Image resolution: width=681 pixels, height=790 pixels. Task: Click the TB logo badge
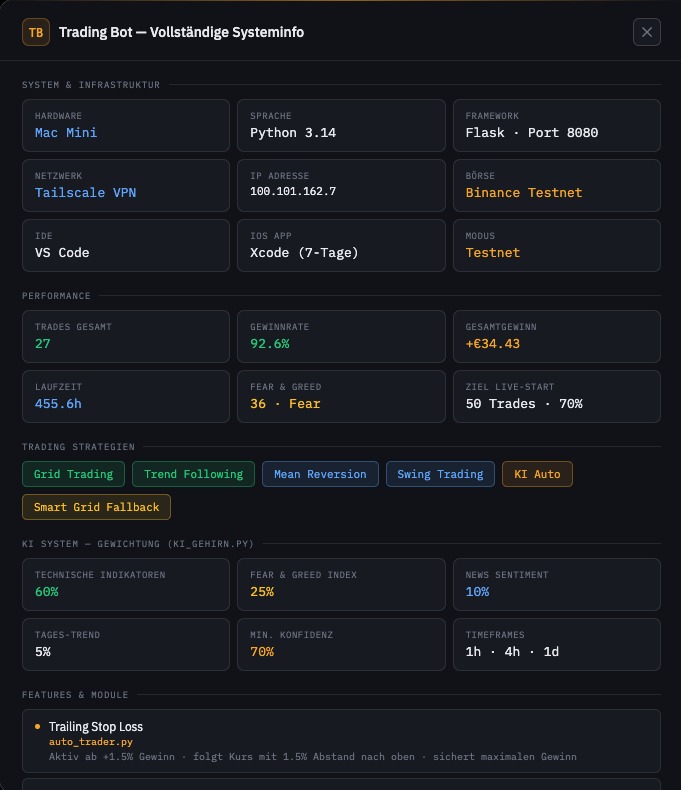point(36,32)
